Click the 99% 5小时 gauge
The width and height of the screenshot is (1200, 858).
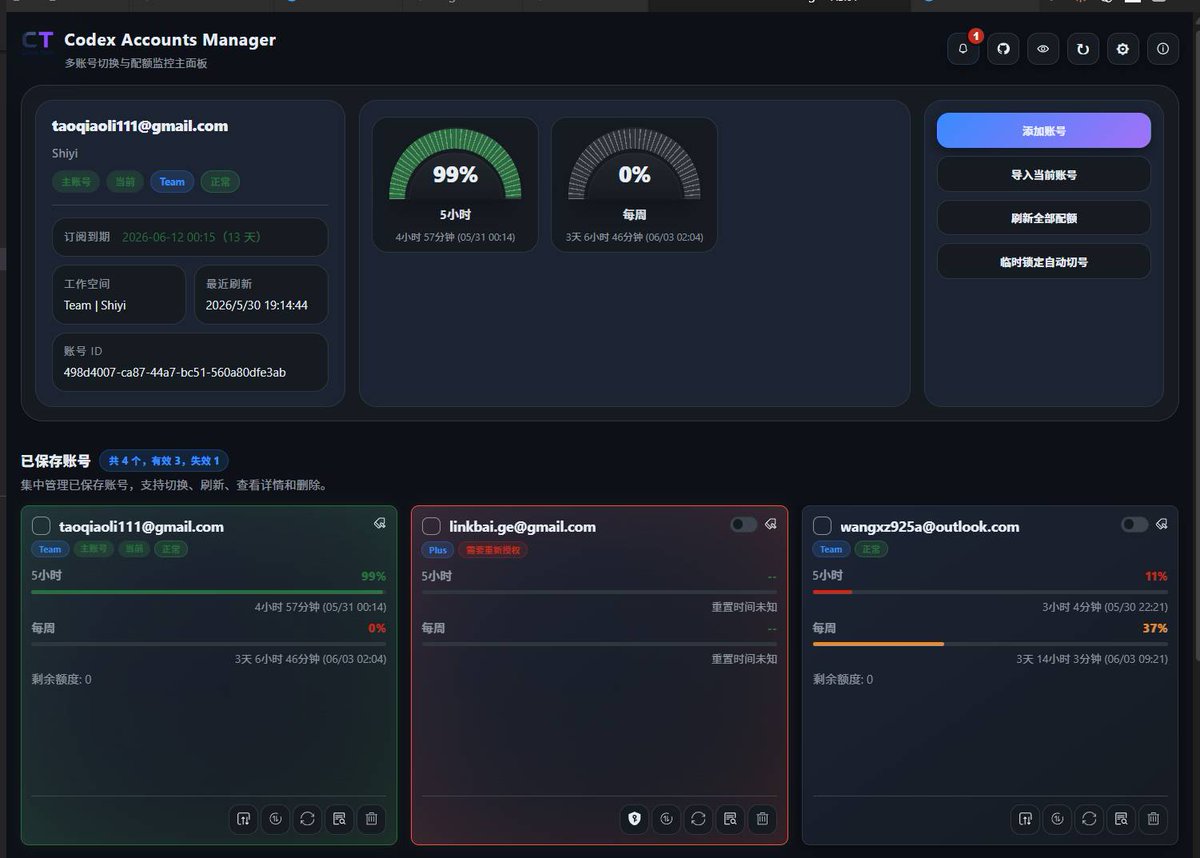coord(455,184)
